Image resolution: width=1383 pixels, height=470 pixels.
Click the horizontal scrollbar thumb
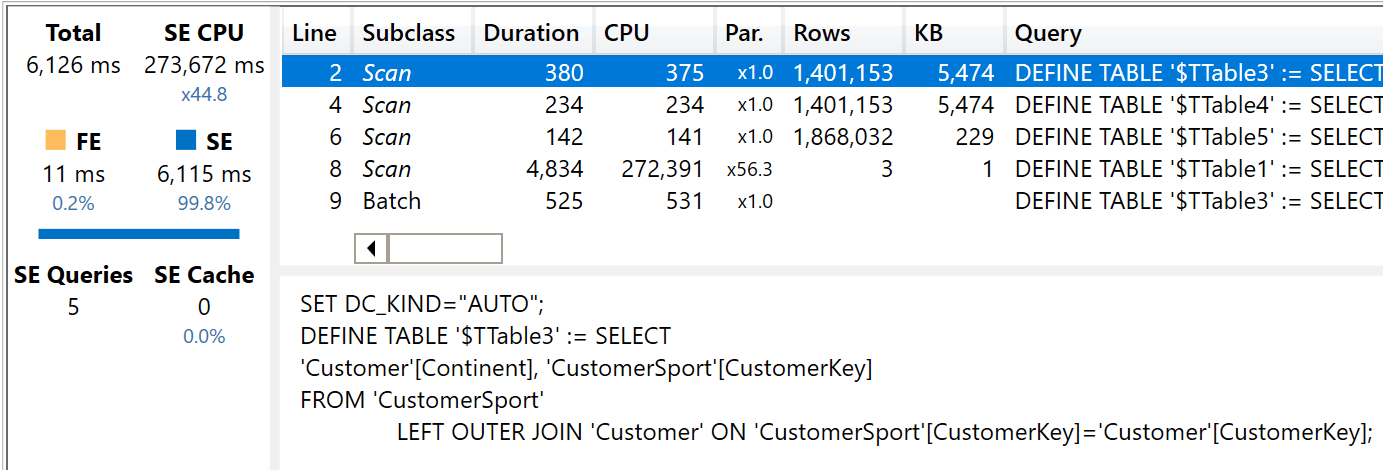[445, 248]
